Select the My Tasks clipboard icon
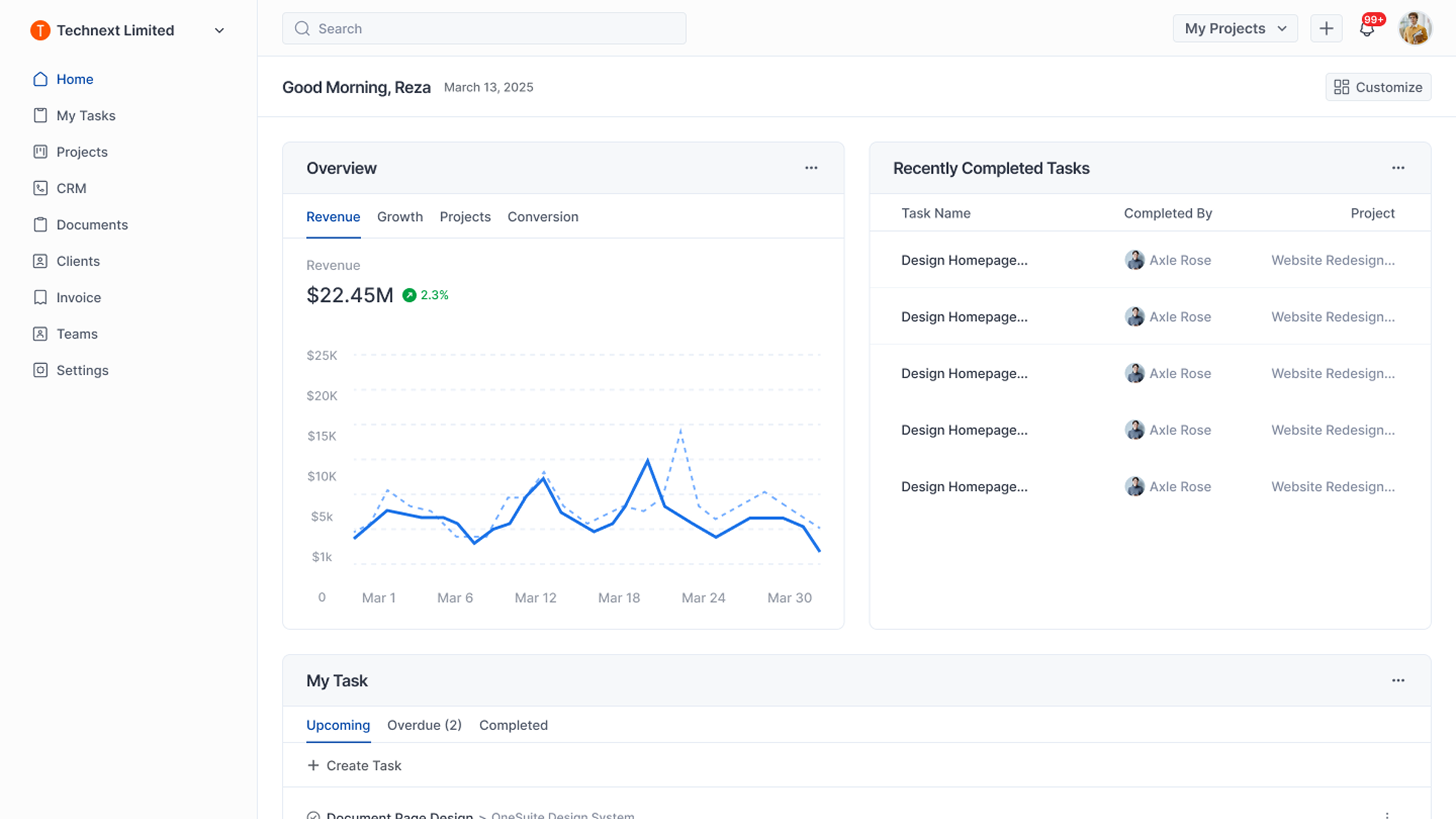Image resolution: width=1456 pixels, height=819 pixels. [x=40, y=115]
